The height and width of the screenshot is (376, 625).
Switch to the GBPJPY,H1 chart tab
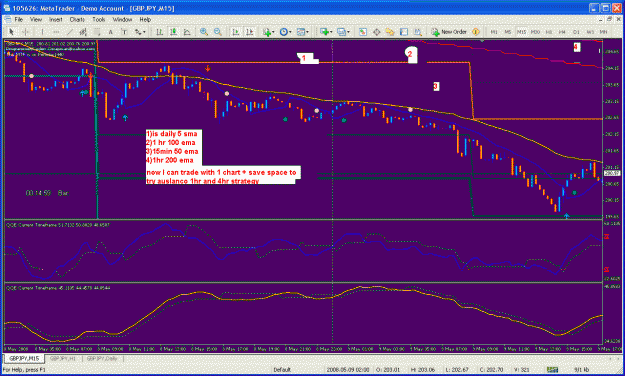click(63, 358)
